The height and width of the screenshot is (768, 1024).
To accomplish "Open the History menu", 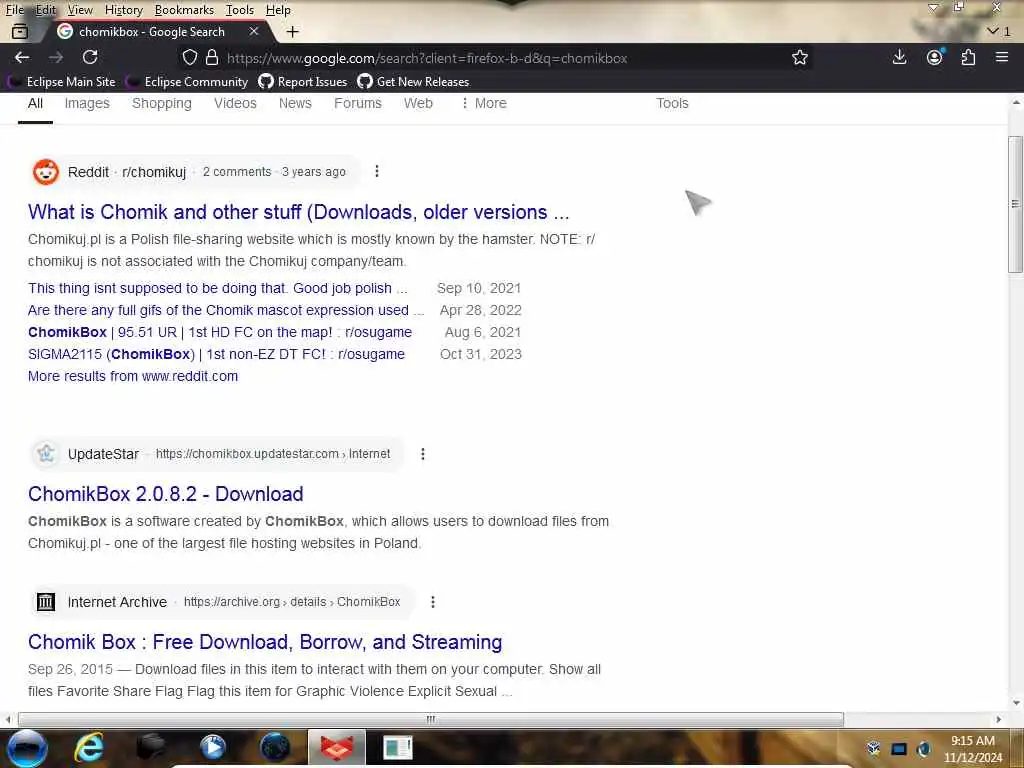I will [123, 10].
